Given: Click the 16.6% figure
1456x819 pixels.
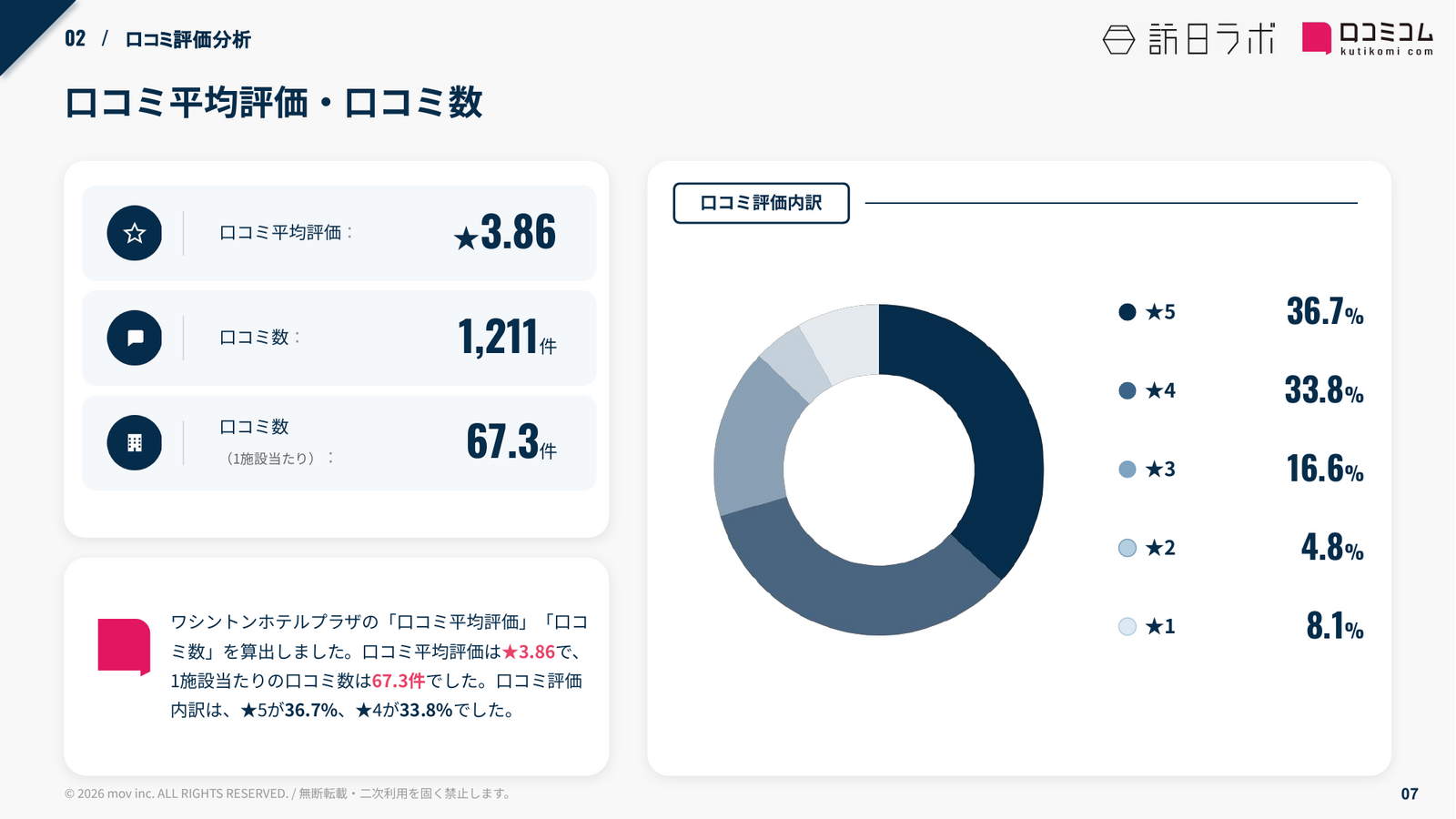Looking at the screenshot, I should click(x=1325, y=470).
